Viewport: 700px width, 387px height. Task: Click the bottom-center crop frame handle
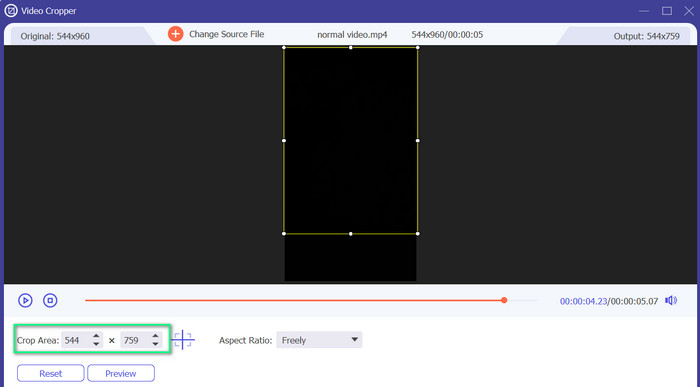tap(351, 234)
